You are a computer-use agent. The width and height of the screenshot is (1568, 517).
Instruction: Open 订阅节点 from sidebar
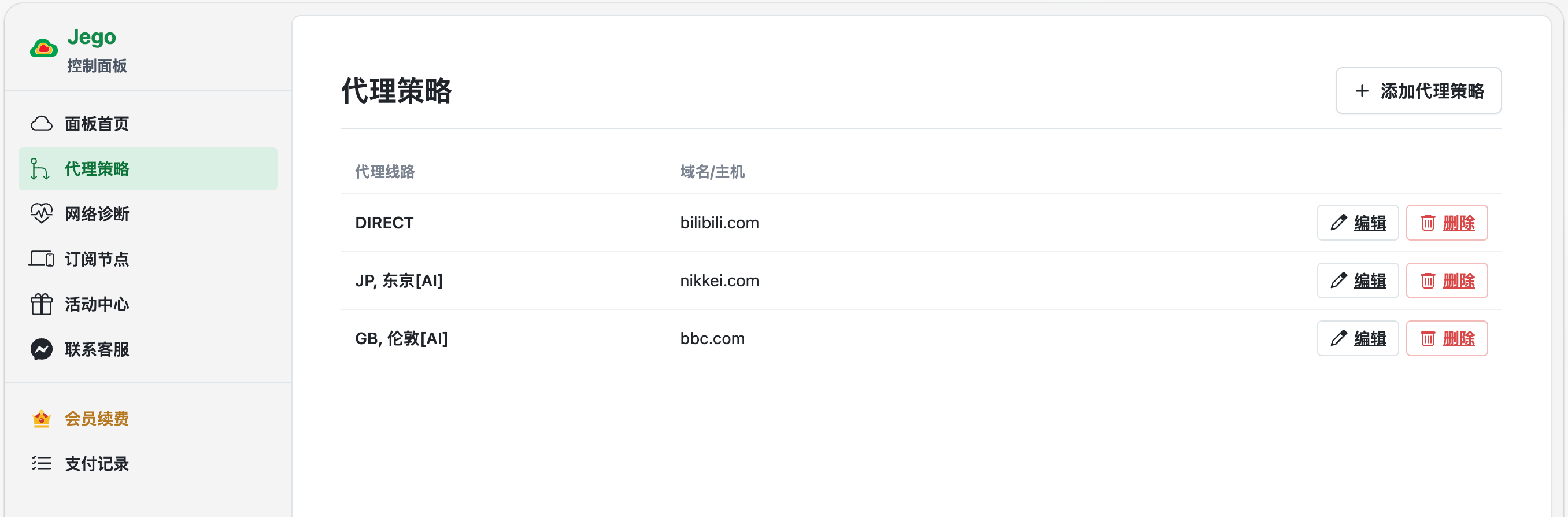148,259
